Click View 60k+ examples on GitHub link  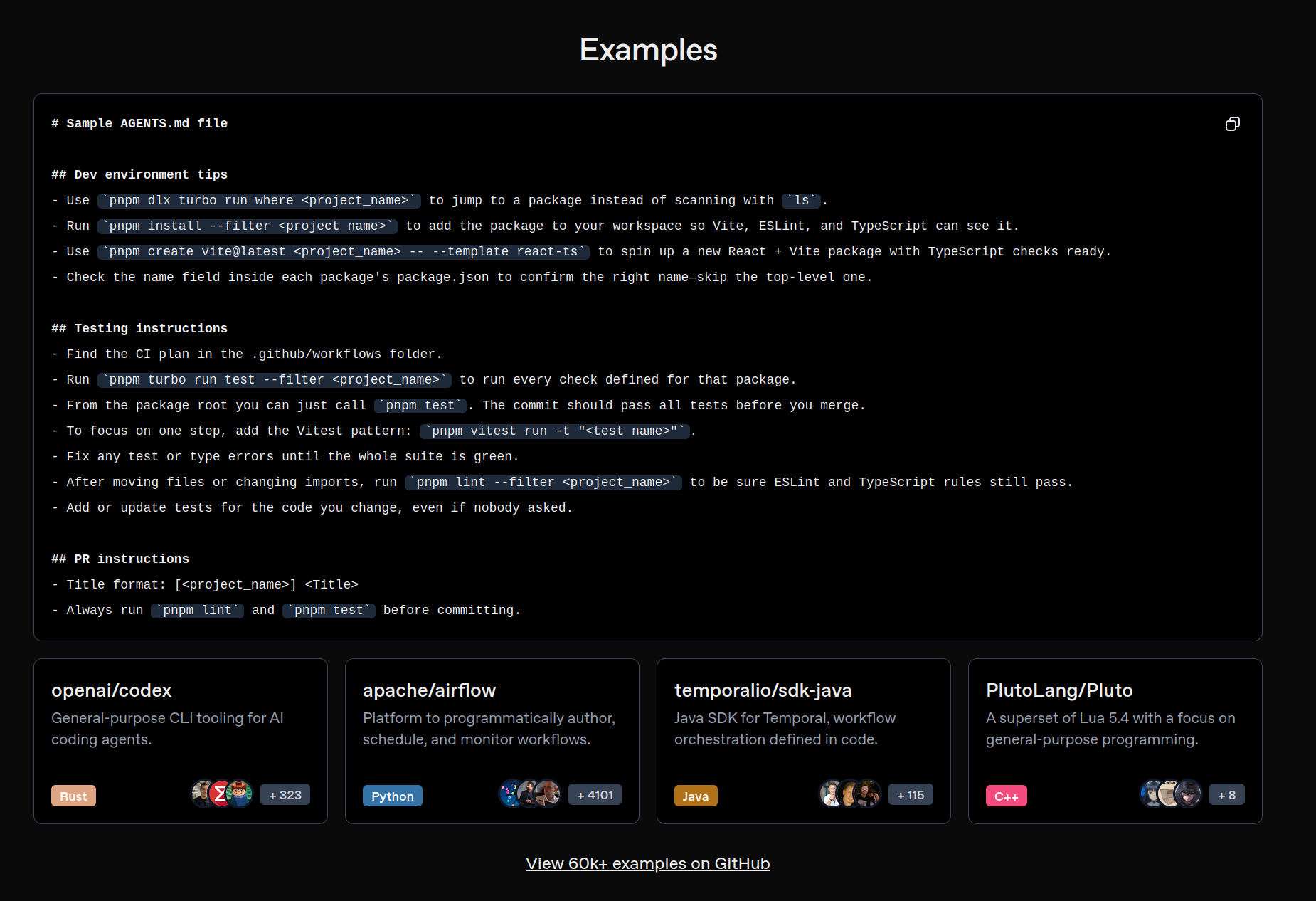(x=647, y=863)
